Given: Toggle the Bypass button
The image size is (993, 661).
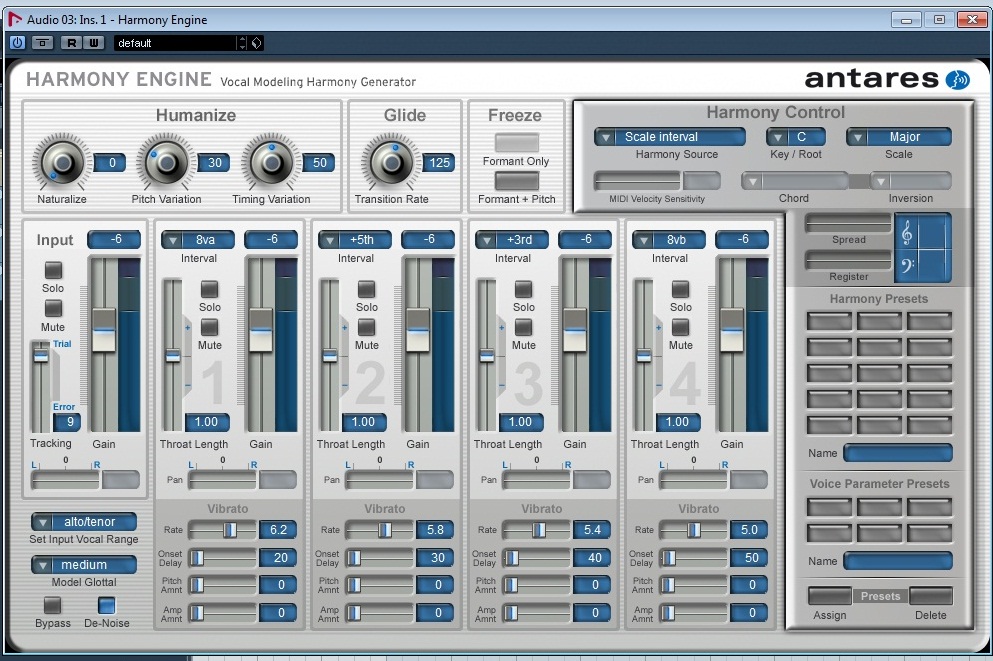Looking at the screenshot, I should click(52, 605).
